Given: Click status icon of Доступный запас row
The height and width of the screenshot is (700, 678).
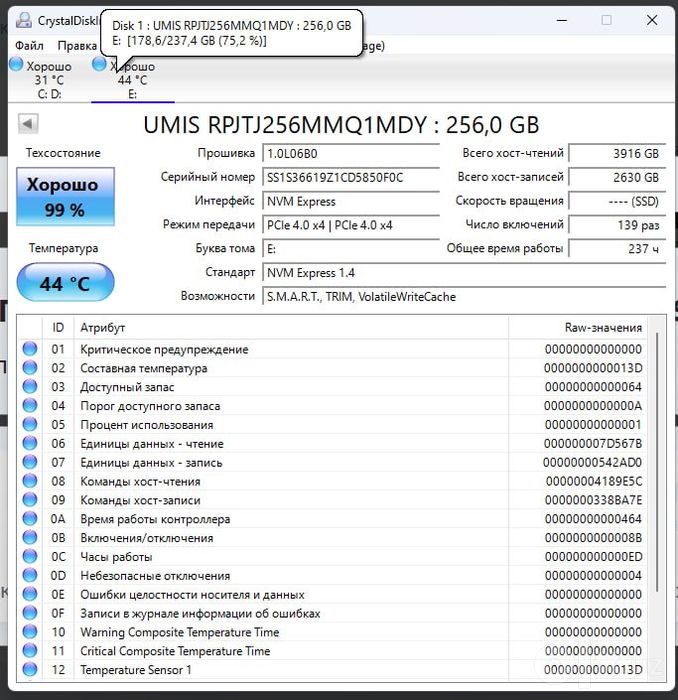Looking at the screenshot, I should tap(30, 386).
